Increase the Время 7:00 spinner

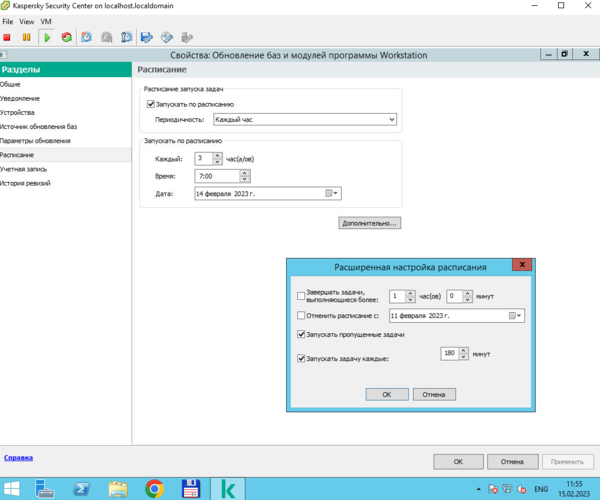(245, 173)
